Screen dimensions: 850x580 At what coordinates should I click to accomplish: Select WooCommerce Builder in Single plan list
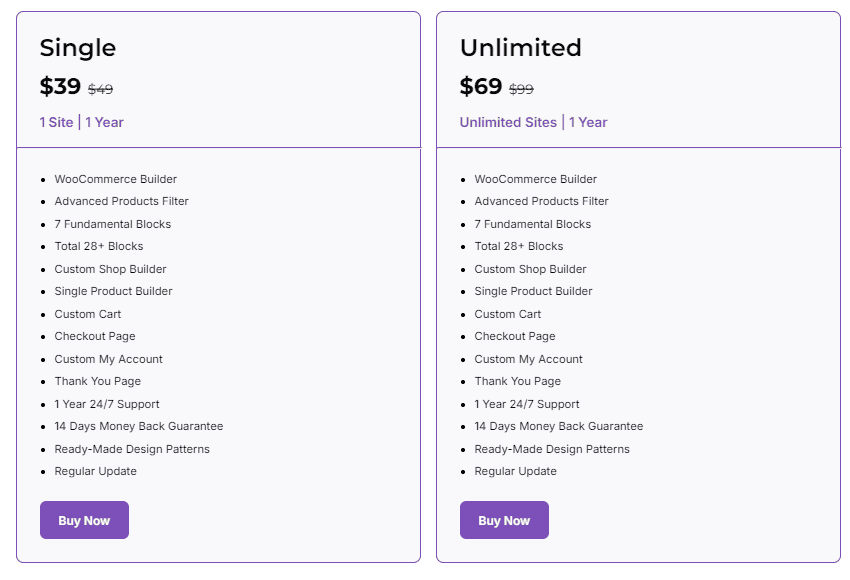pyautogui.click(x=116, y=179)
